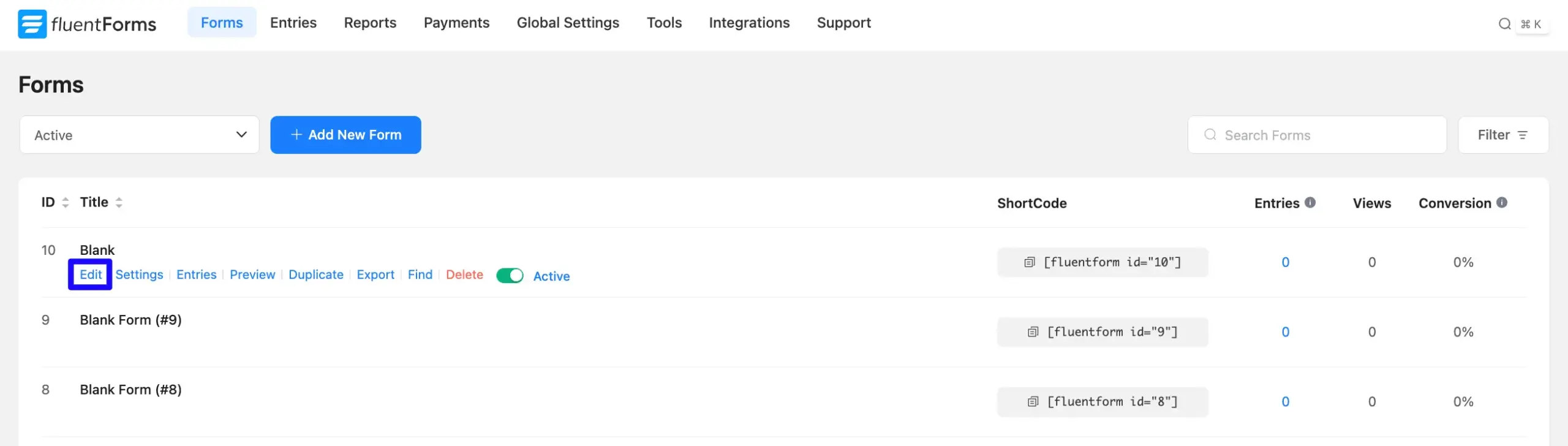1568x446 pixels.
Task: Copy shortcode icon for form 8
Action: tap(1033, 402)
